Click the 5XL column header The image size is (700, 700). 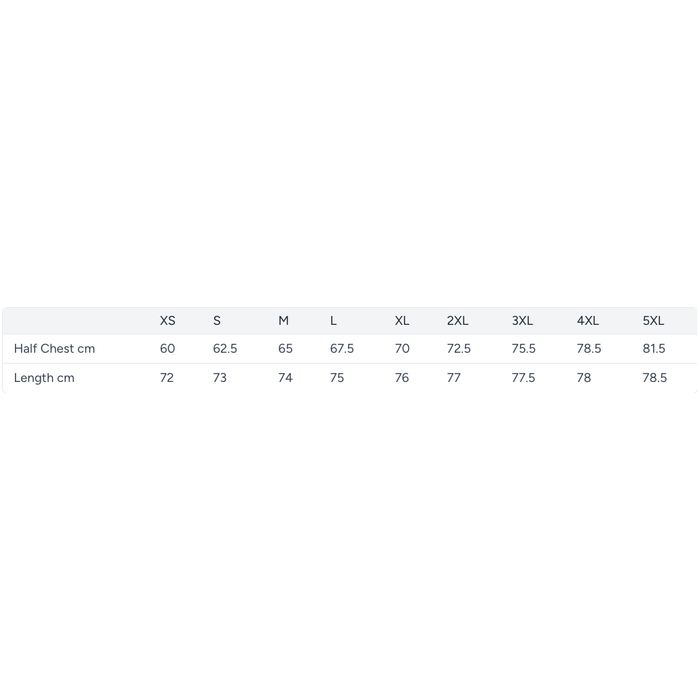[653, 321]
